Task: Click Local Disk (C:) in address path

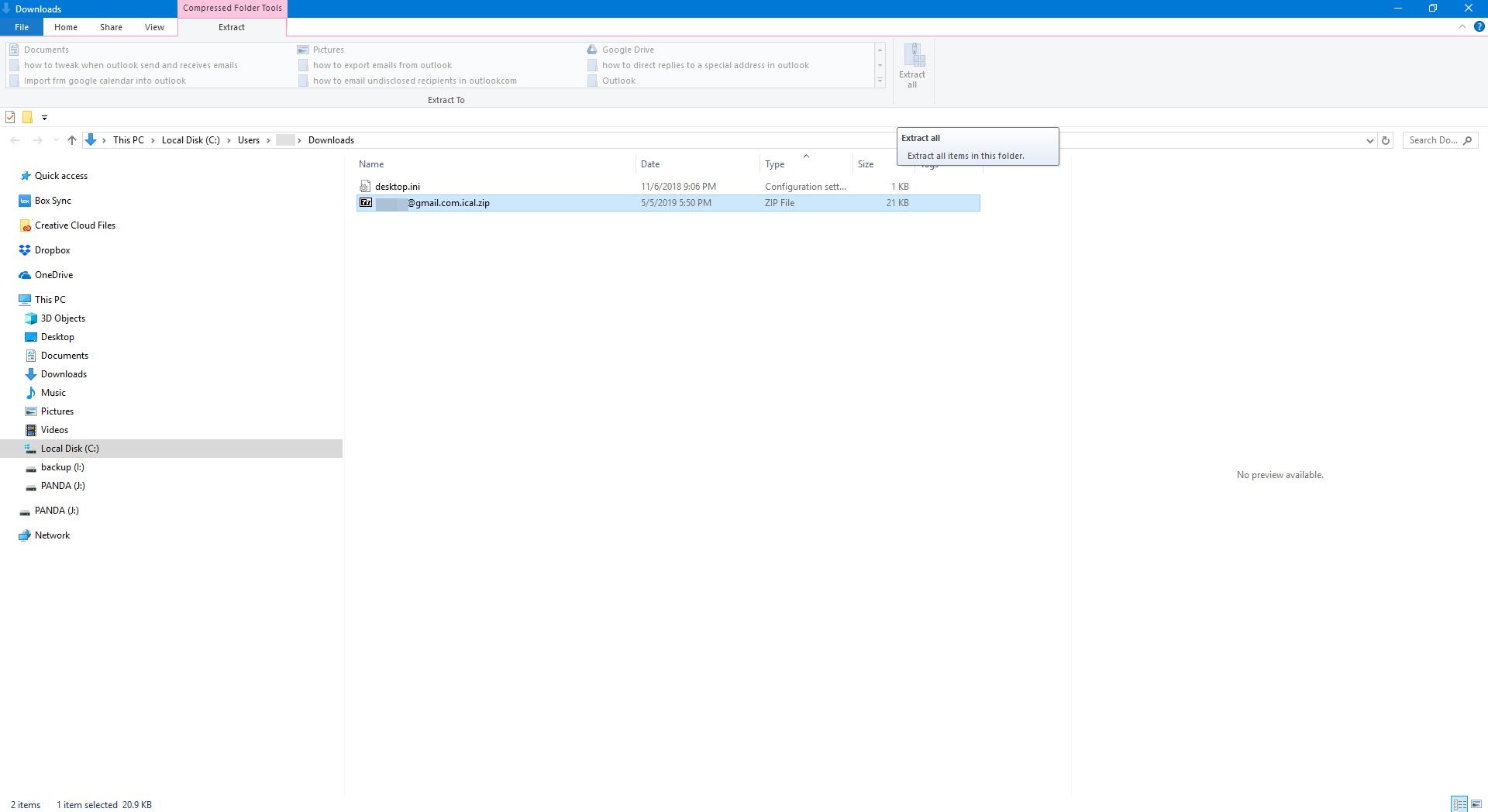Action: tap(191, 140)
